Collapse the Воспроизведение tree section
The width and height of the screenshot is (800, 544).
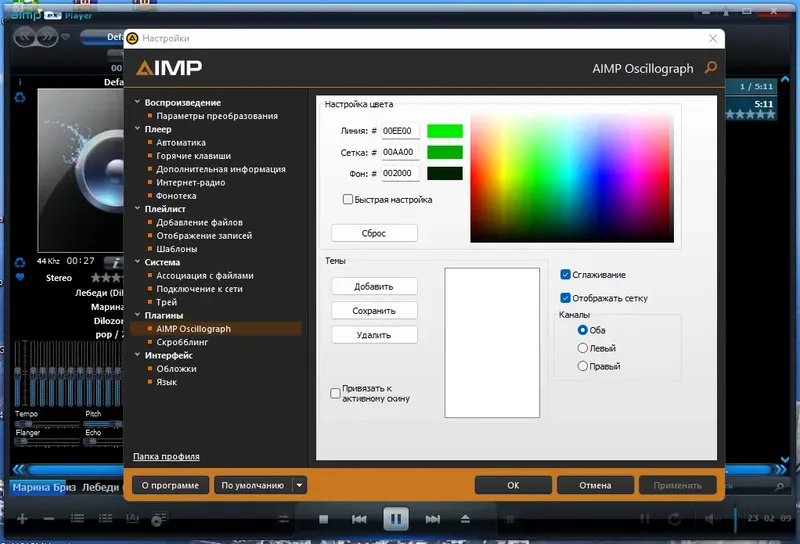[x=137, y=102]
